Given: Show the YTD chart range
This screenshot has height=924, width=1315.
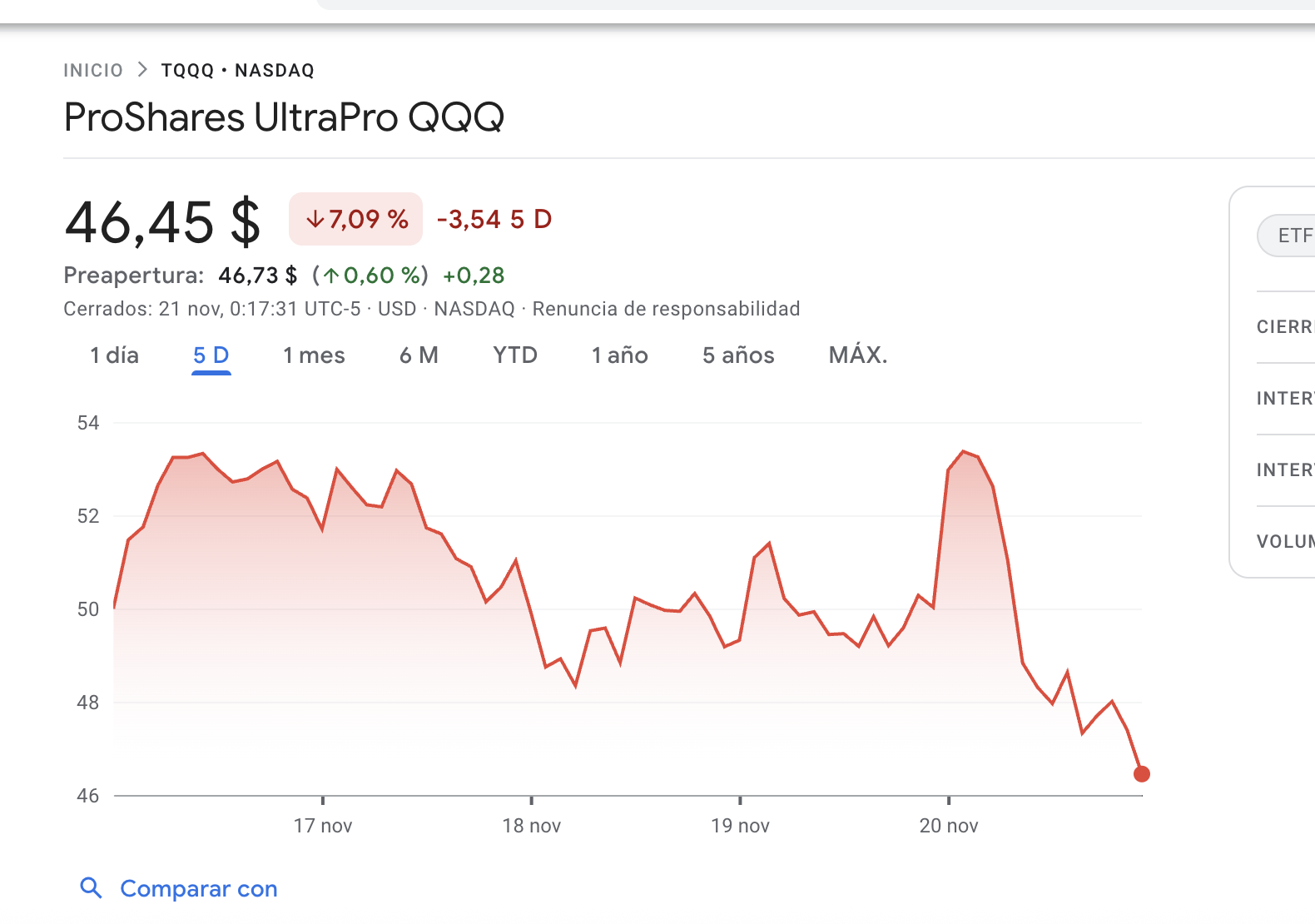Looking at the screenshot, I should 515,355.
